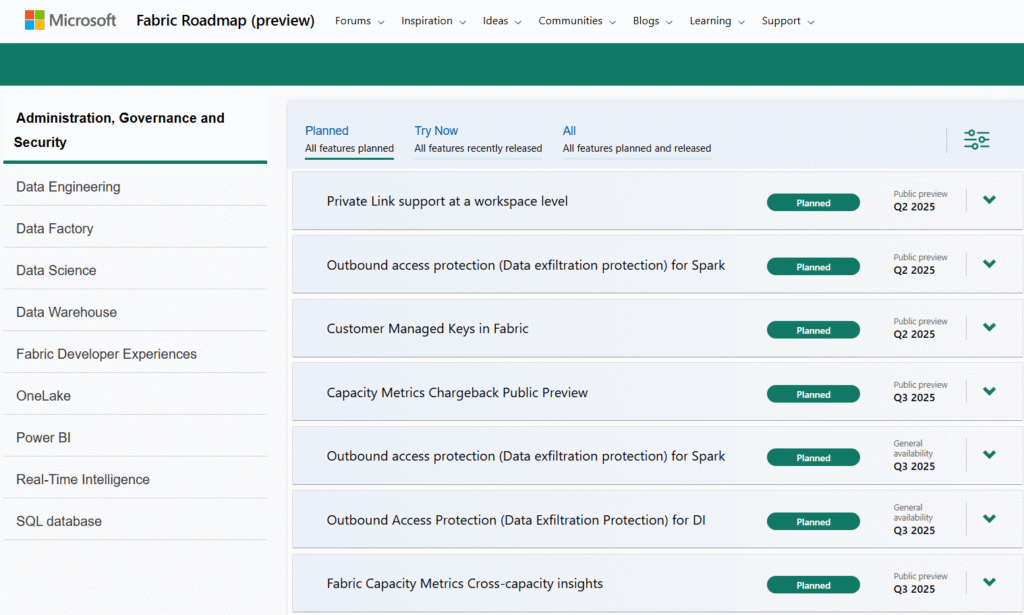Open the filter settings icon
The width and height of the screenshot is (1024, 615).
[x=976, y=140]
